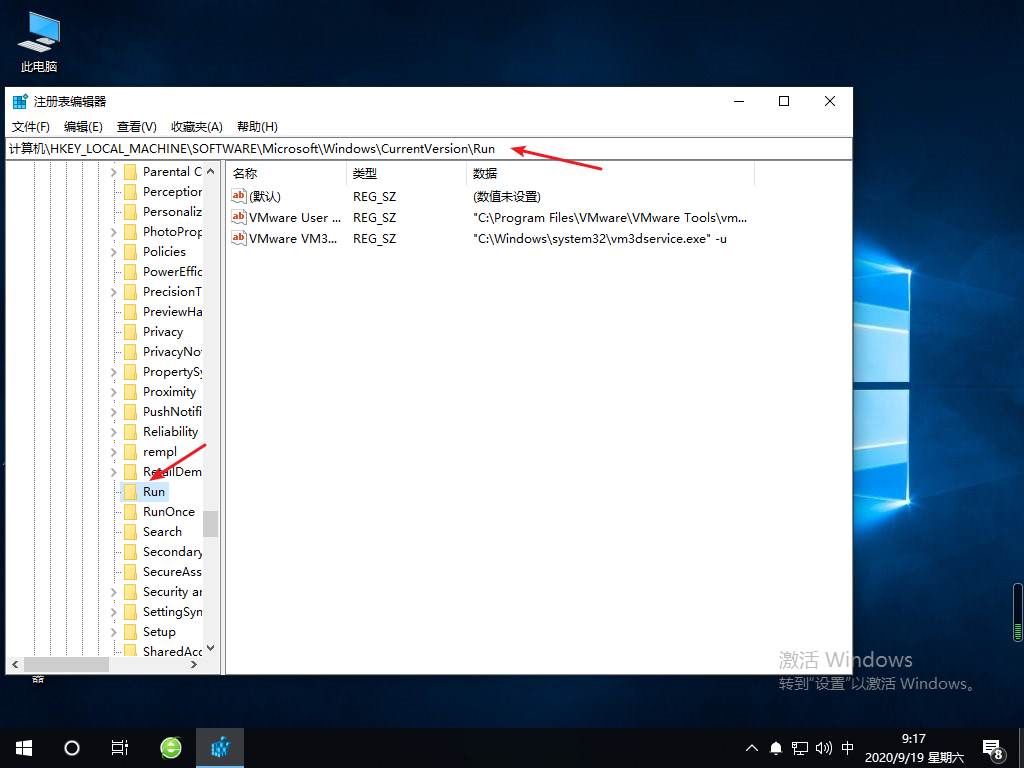The width and height of the screenshot is (1024, 768).
Task: Open Cortana search from the taskbar
Action: [x=70, y=747]
